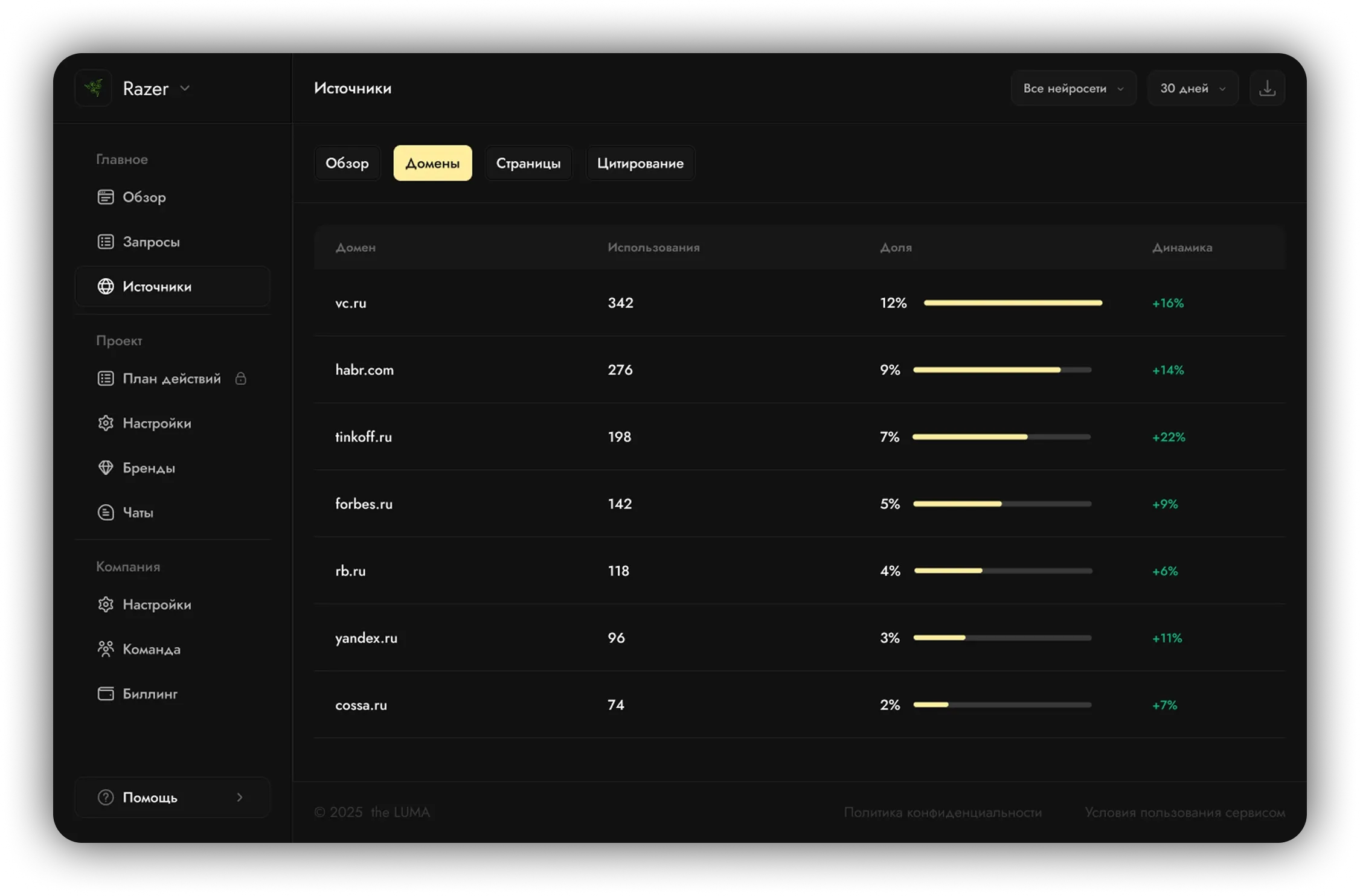Click the Источники page title
Image resolution: width=1360 pixels, height=896 pixels.
coord(353,88)
